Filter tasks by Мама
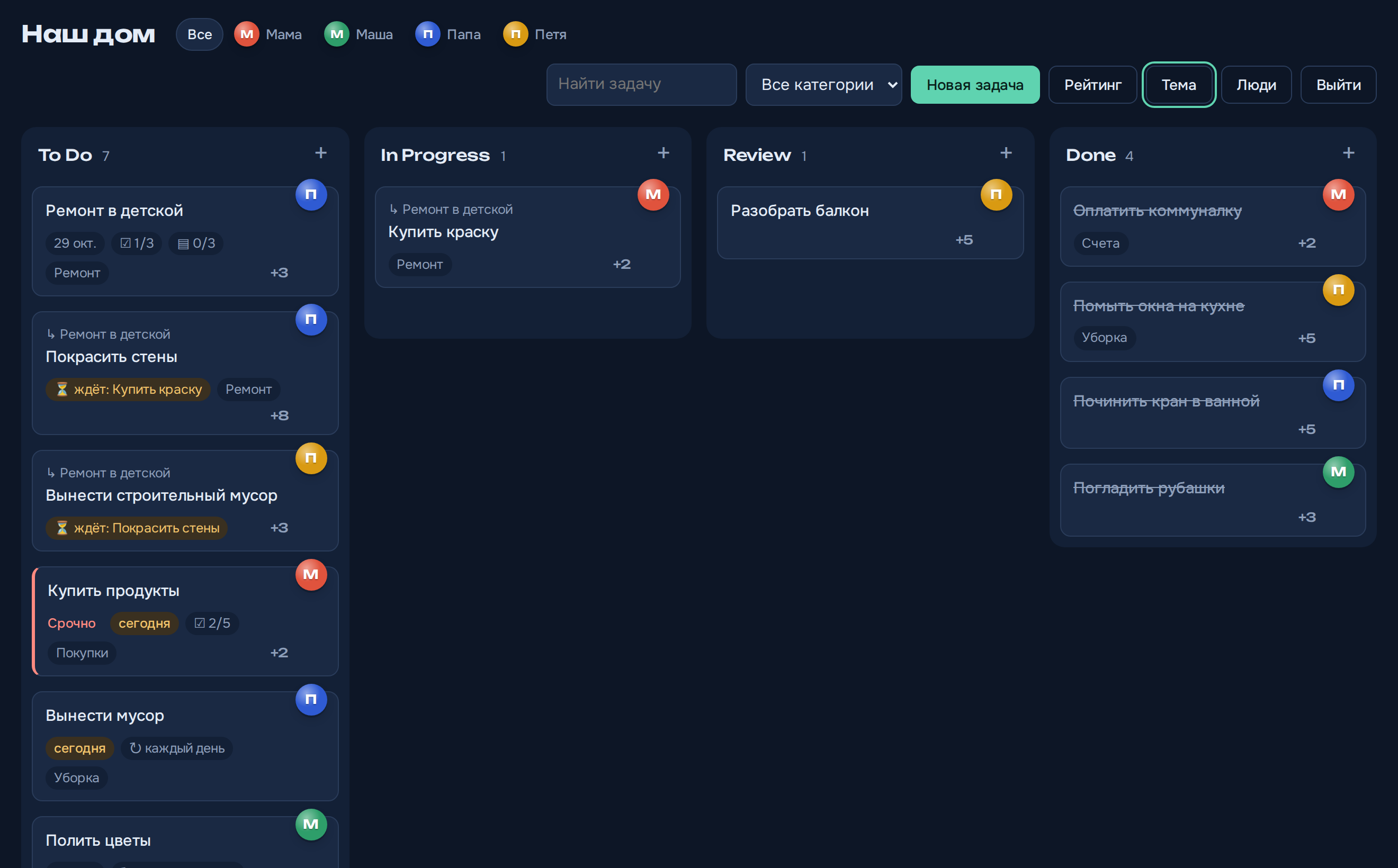The image size is (1398, 868). pos(268,34)
